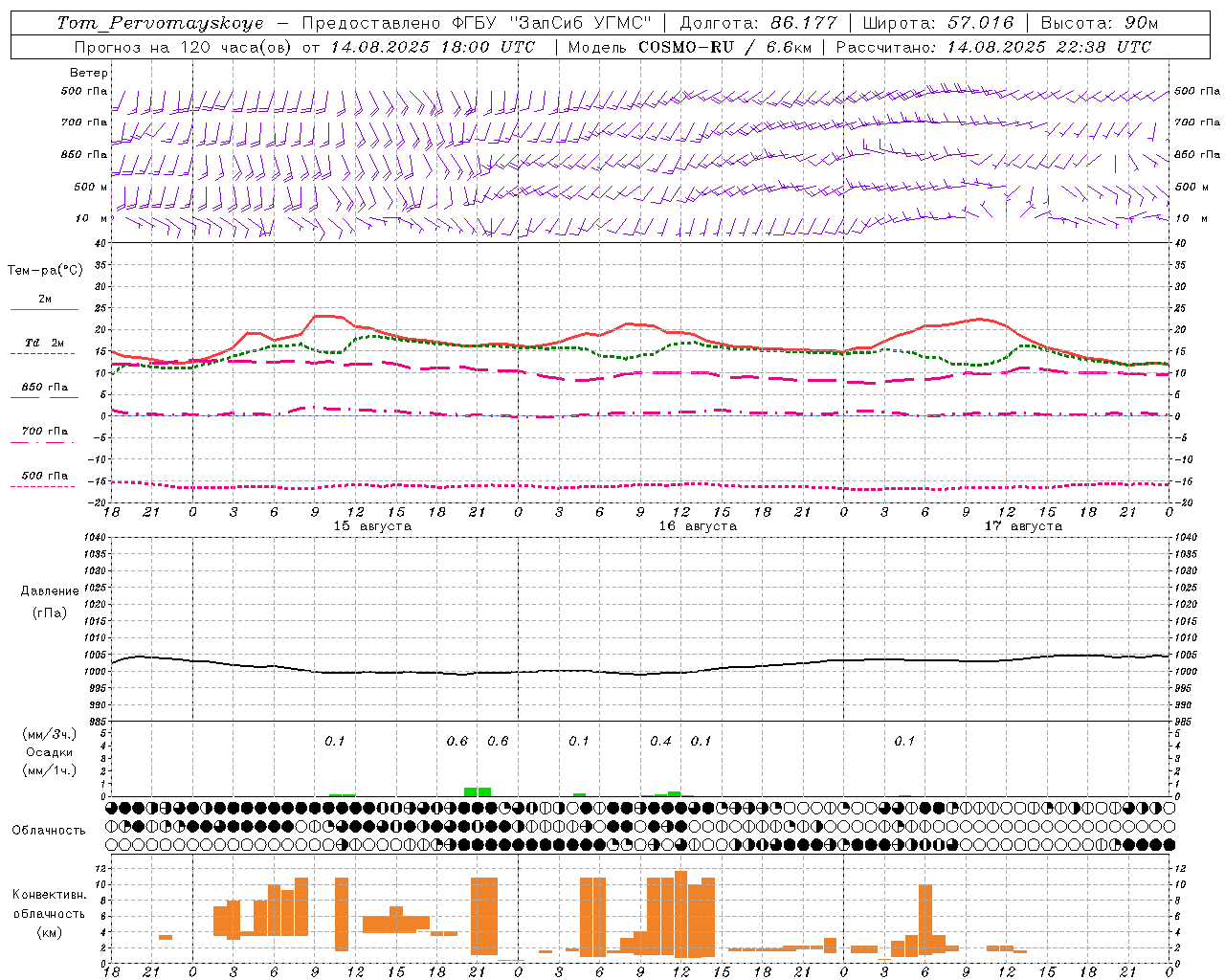Click the elevation label Высота: 90м
The height and width of the screenshot is (980, 1225).
pos(1099,23)
